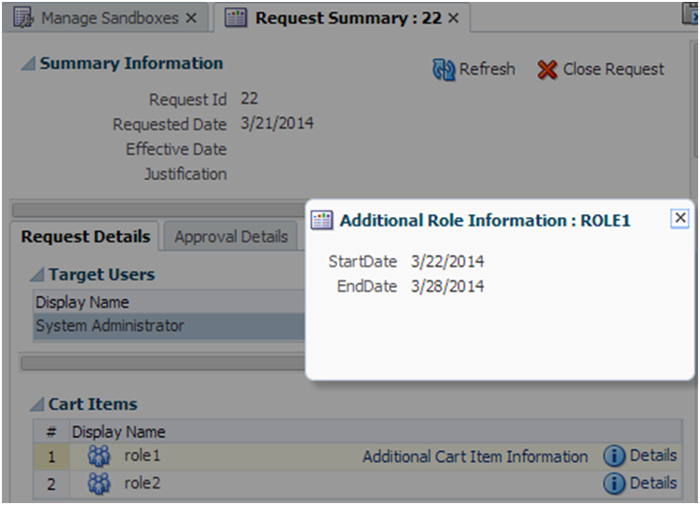Image resolution: width=700 pixels, height=505 pixels.
Task: Open Details link for role1
Action: [653, 456]
